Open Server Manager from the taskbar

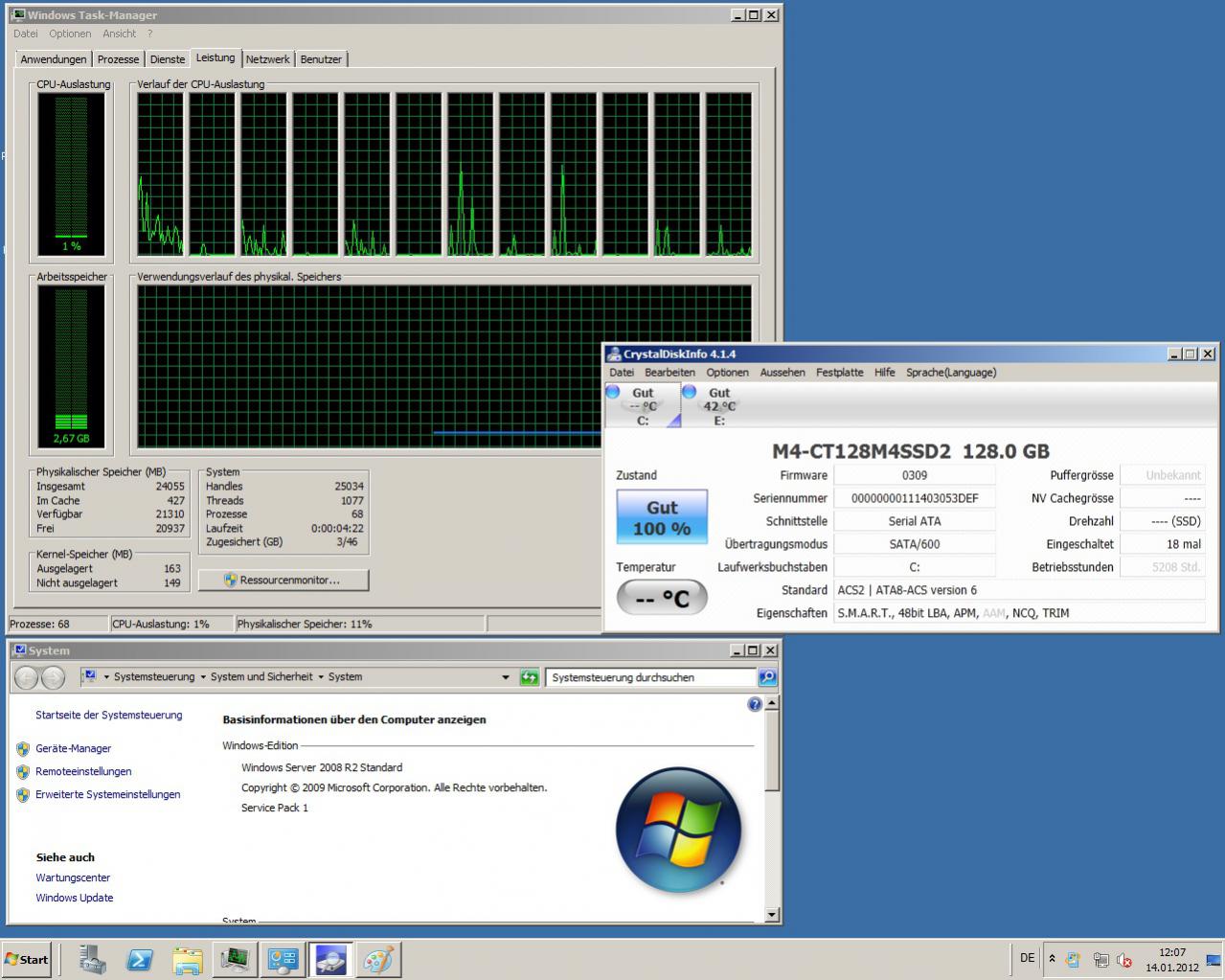pos(93,959)
